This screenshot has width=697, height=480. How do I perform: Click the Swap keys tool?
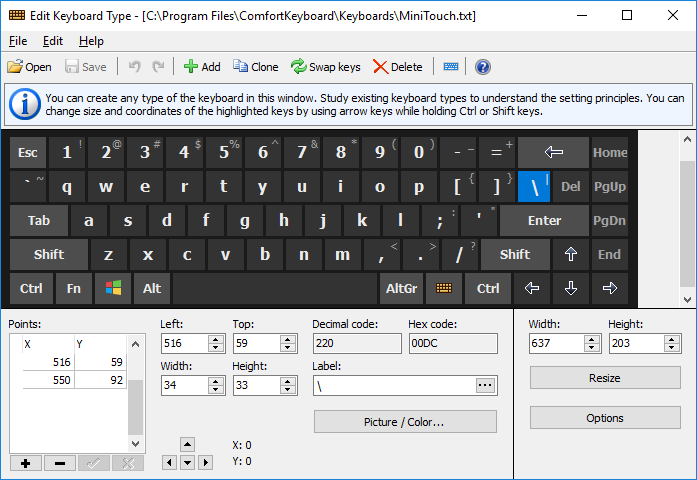(x=325, y=67)
